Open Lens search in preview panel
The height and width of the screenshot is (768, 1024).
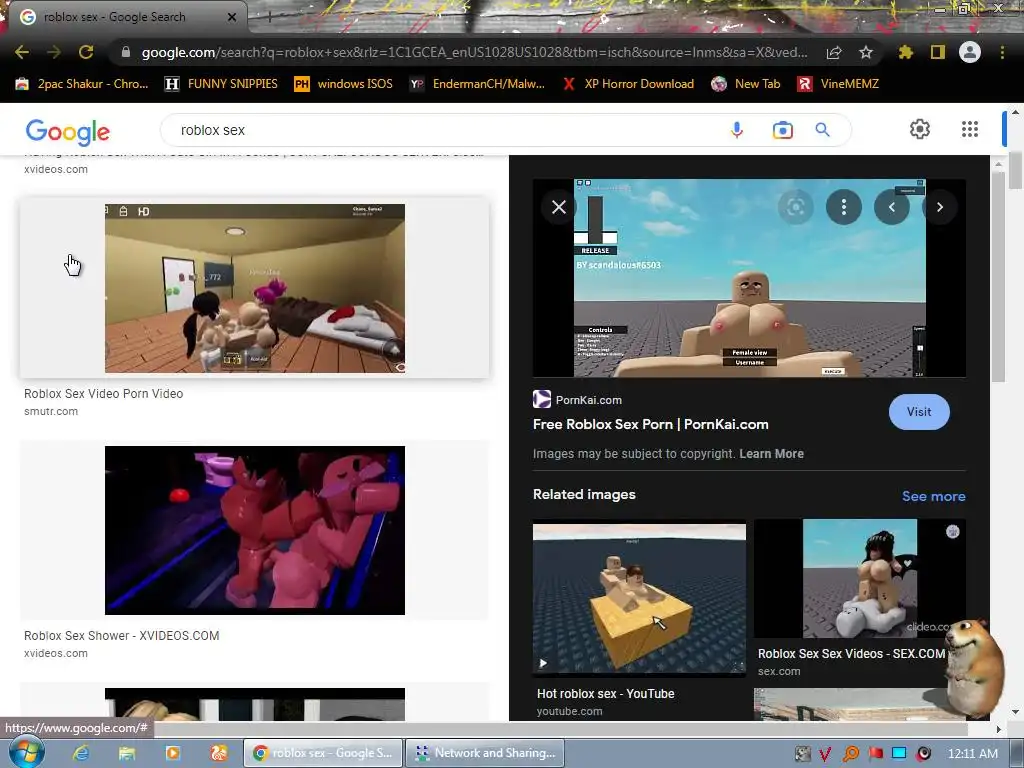tap(795, 207)
